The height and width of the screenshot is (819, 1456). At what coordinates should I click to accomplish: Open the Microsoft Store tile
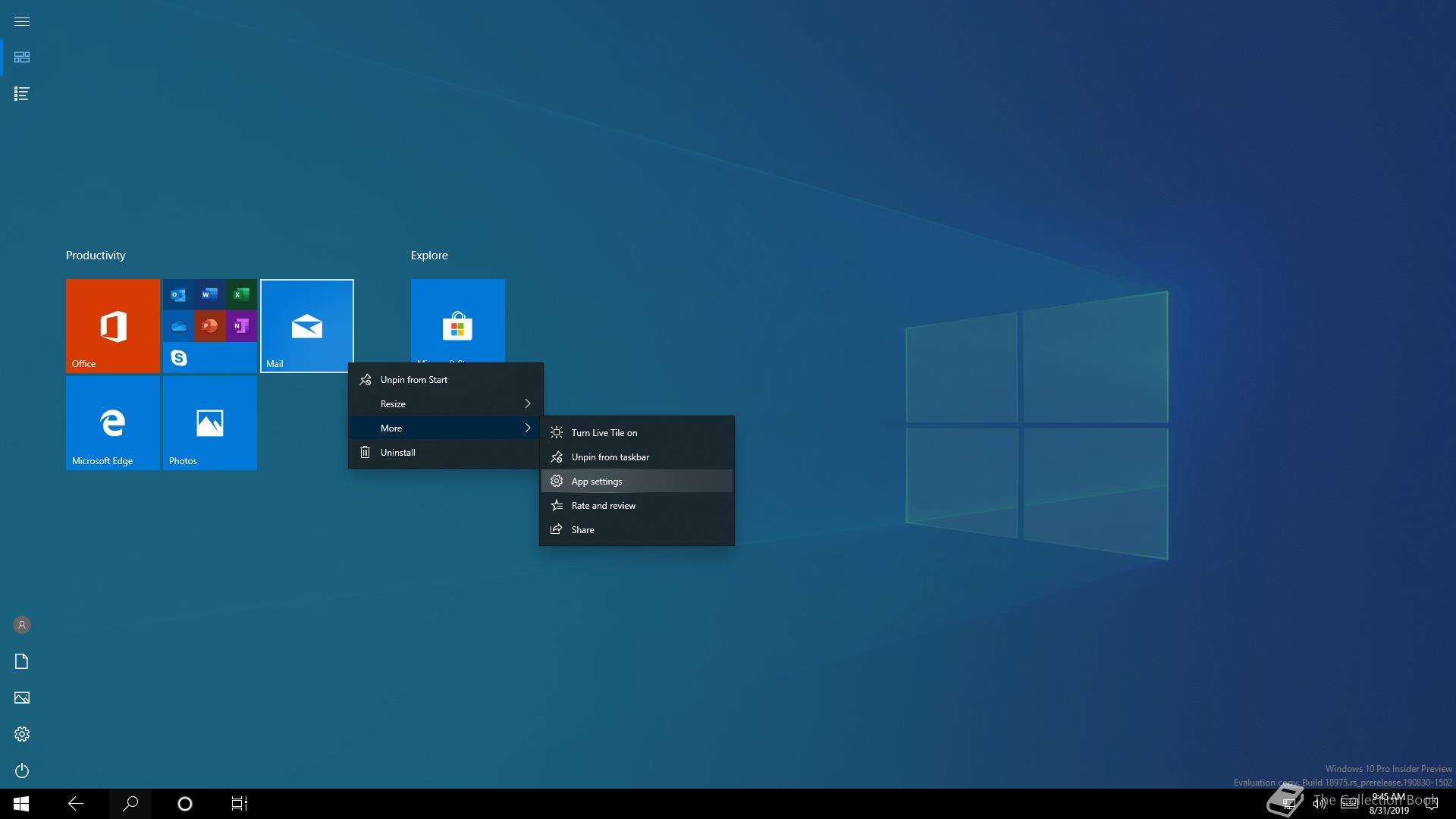(458, 321)
